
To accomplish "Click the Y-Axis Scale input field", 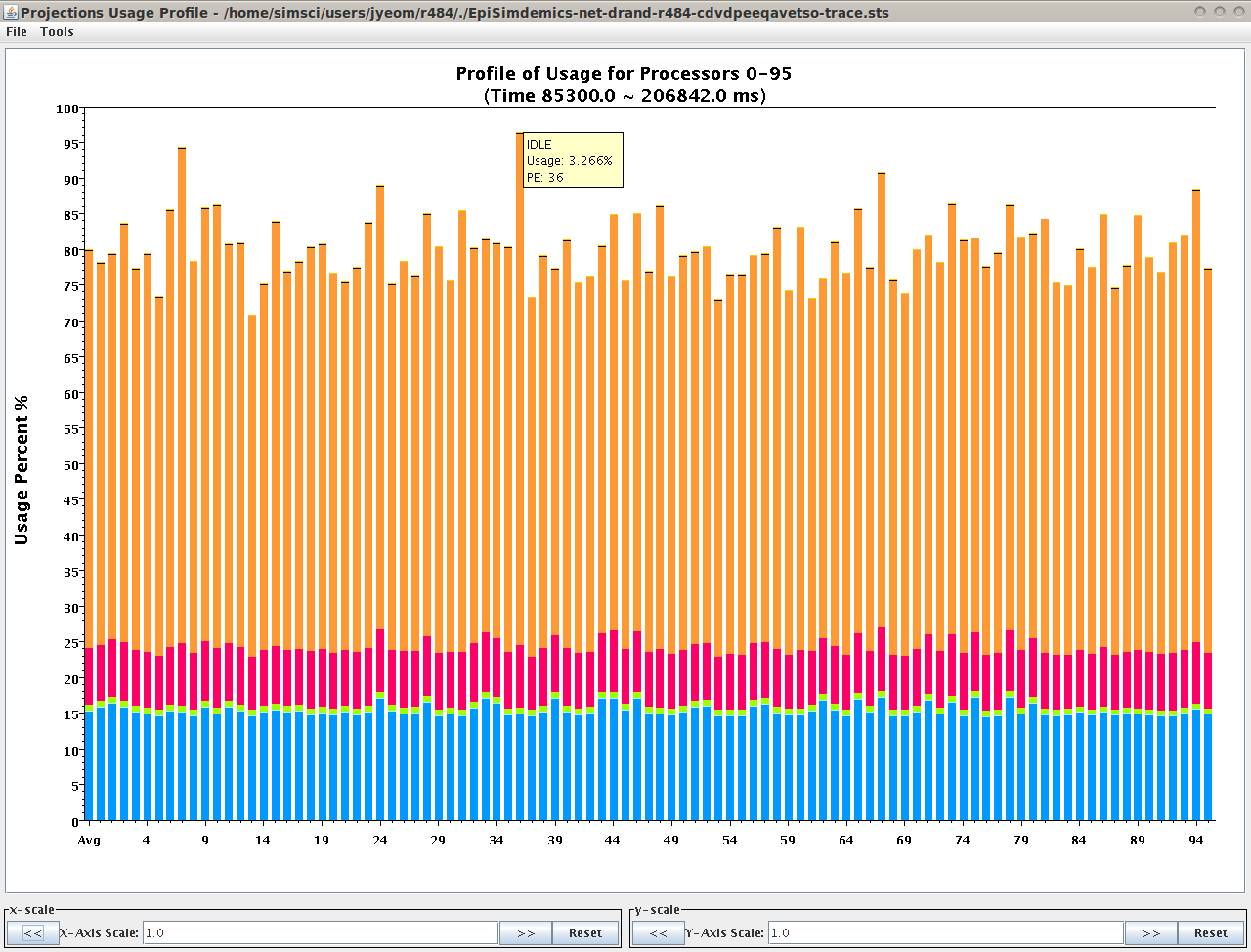I will click(x=945, y=933).
